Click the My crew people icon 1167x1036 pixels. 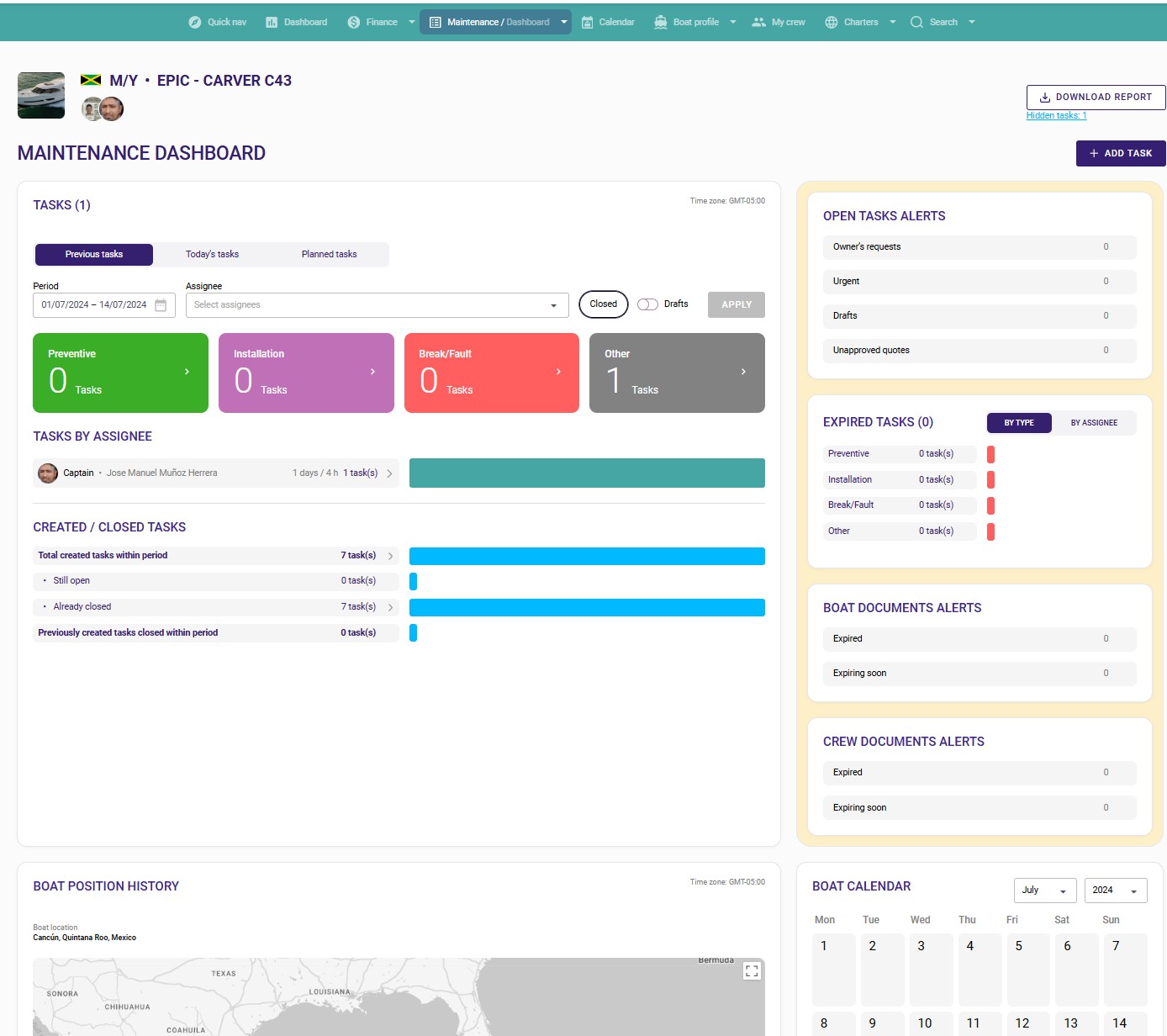(758, 22)
